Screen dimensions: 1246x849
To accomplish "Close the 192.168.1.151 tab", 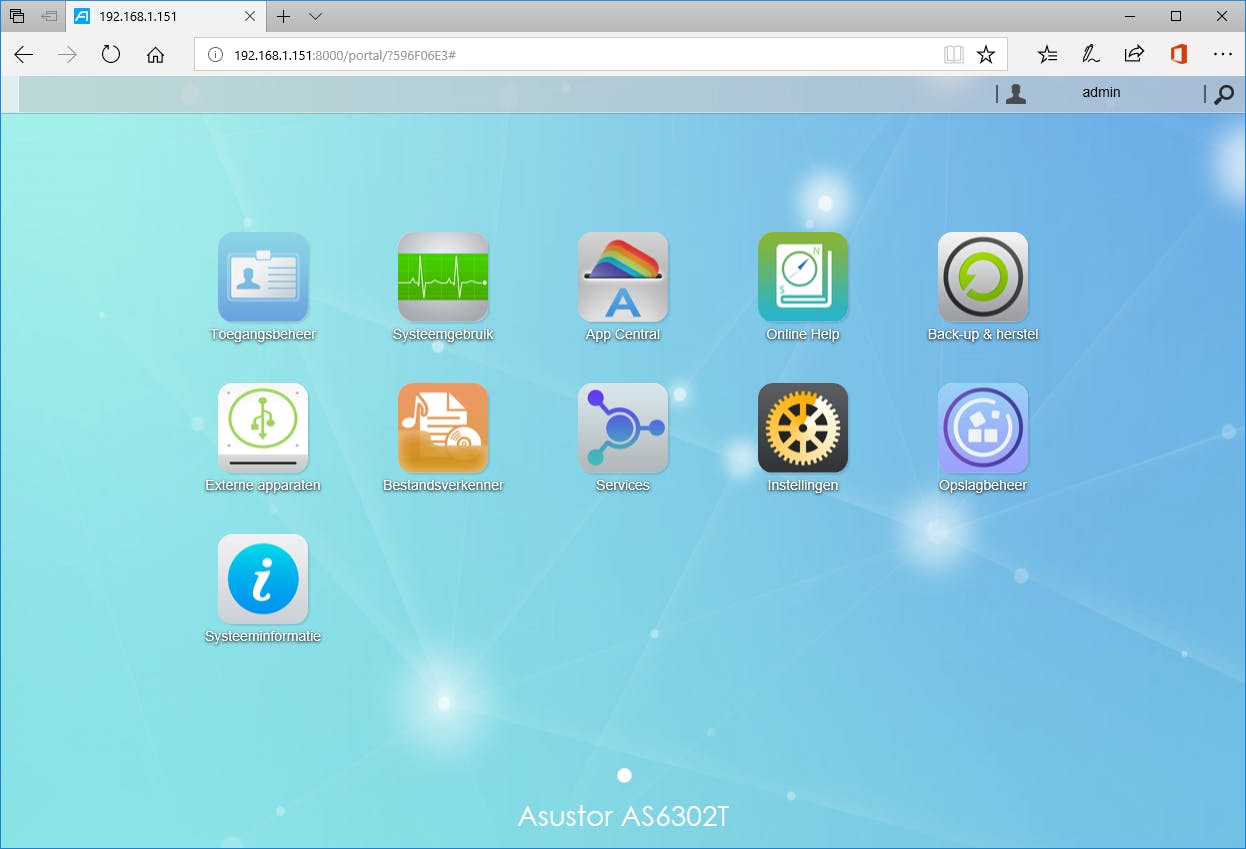I will point(250,16).
